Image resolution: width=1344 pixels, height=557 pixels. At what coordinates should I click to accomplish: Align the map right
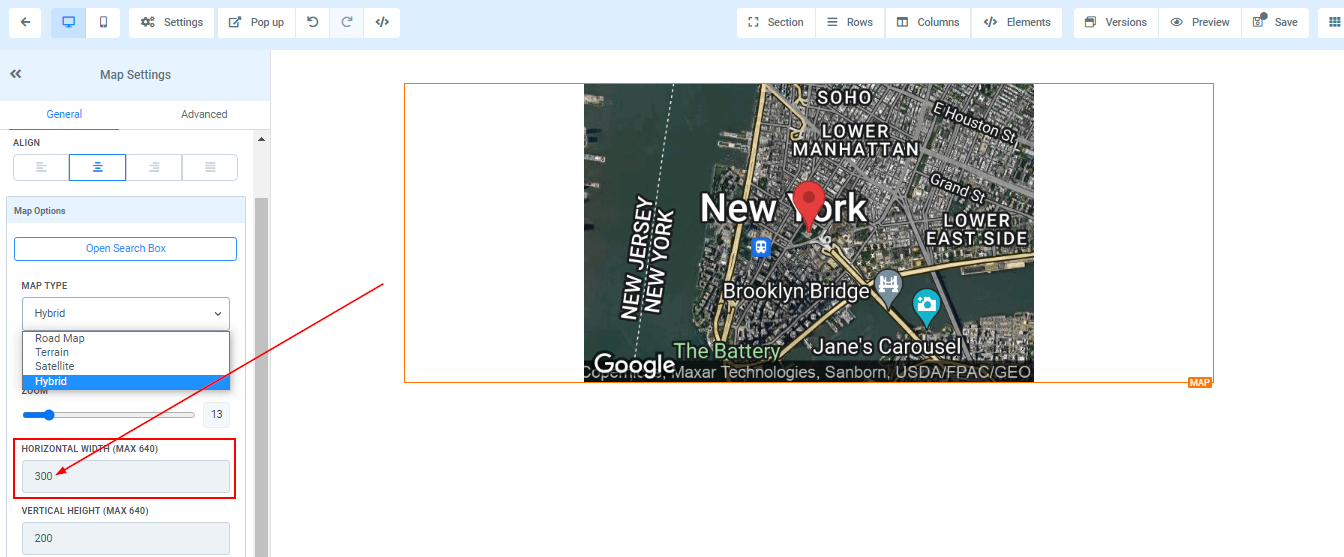coord(154,167)
